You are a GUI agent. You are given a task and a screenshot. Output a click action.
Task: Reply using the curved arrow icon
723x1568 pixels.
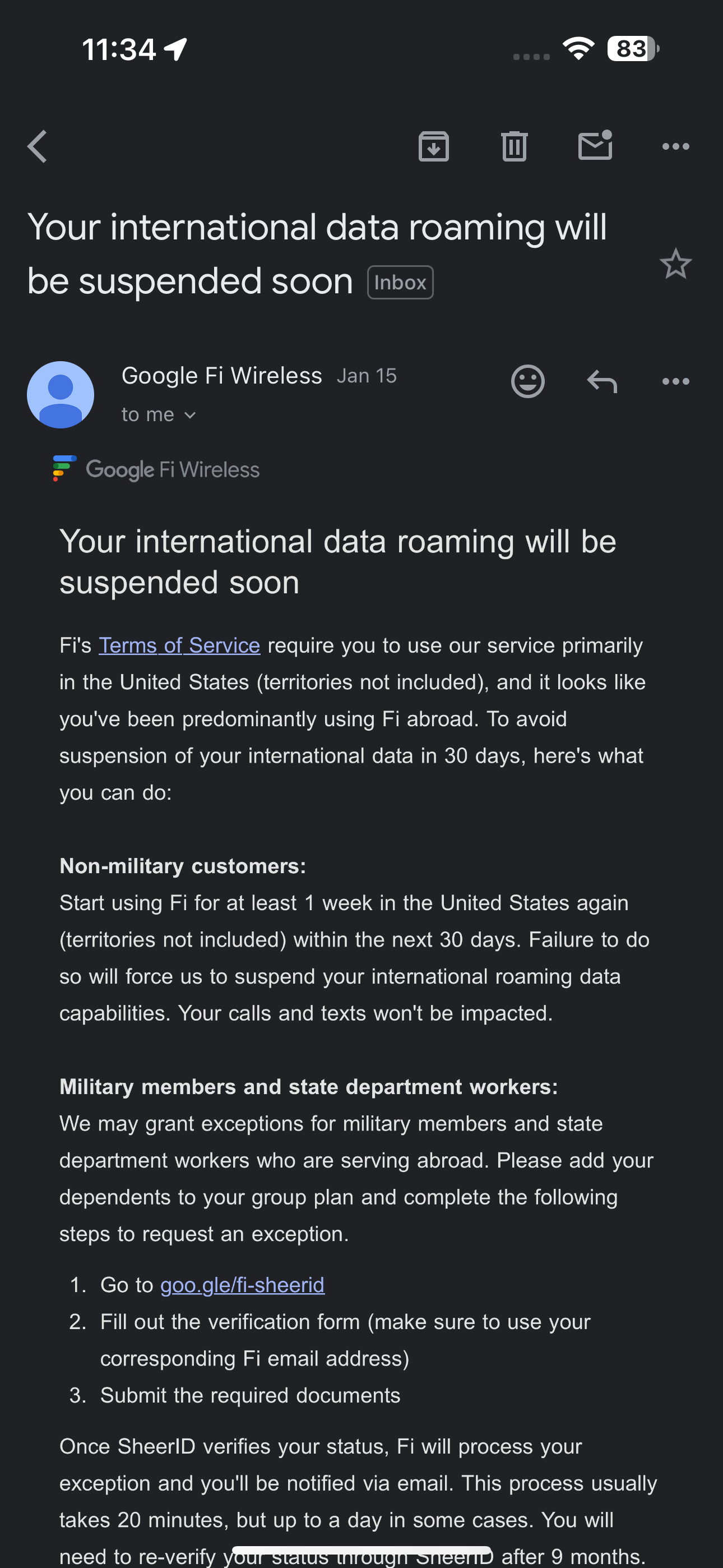click(x=602, y=382)
